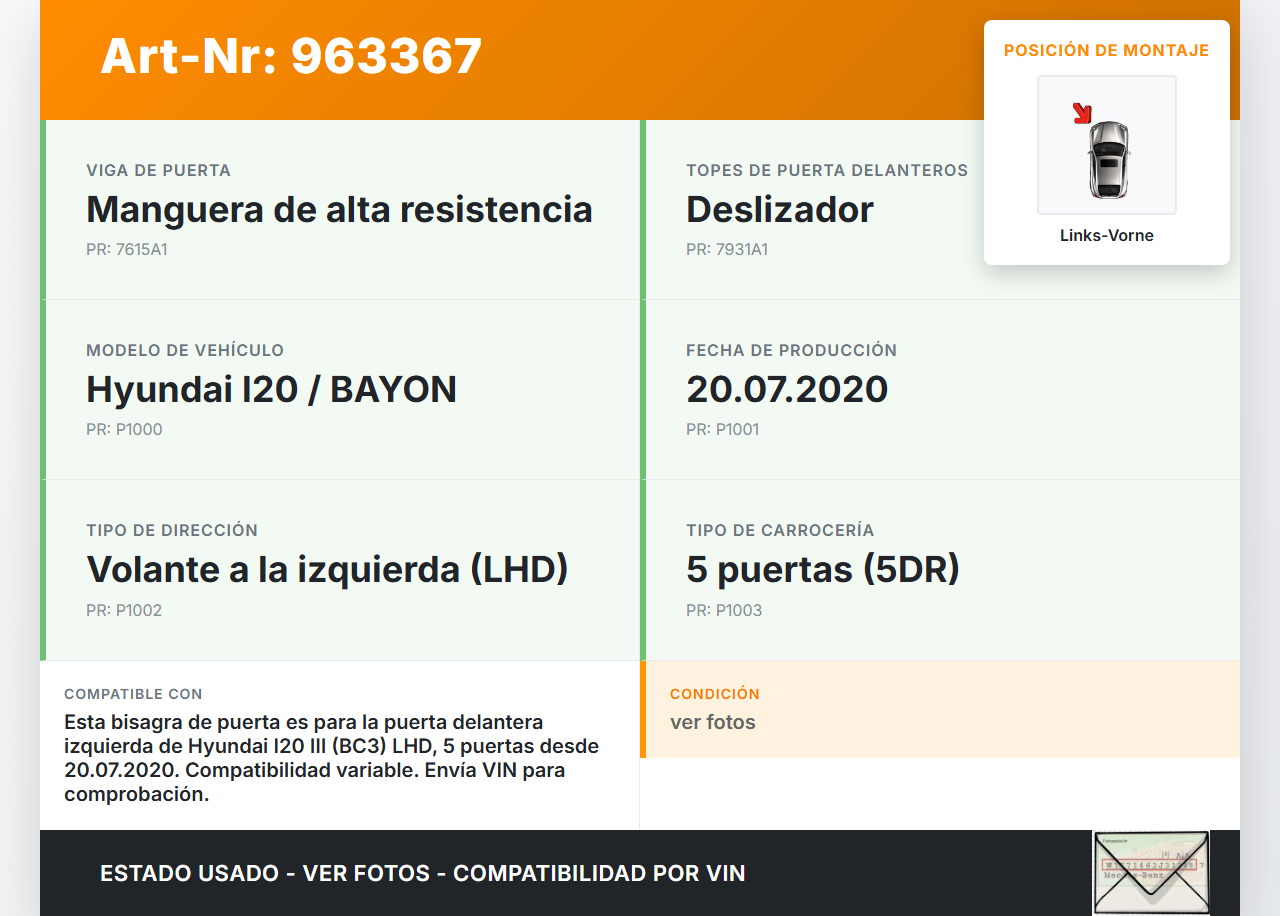Select the 5 puertas (5DR) body type

tap(822, 570)
